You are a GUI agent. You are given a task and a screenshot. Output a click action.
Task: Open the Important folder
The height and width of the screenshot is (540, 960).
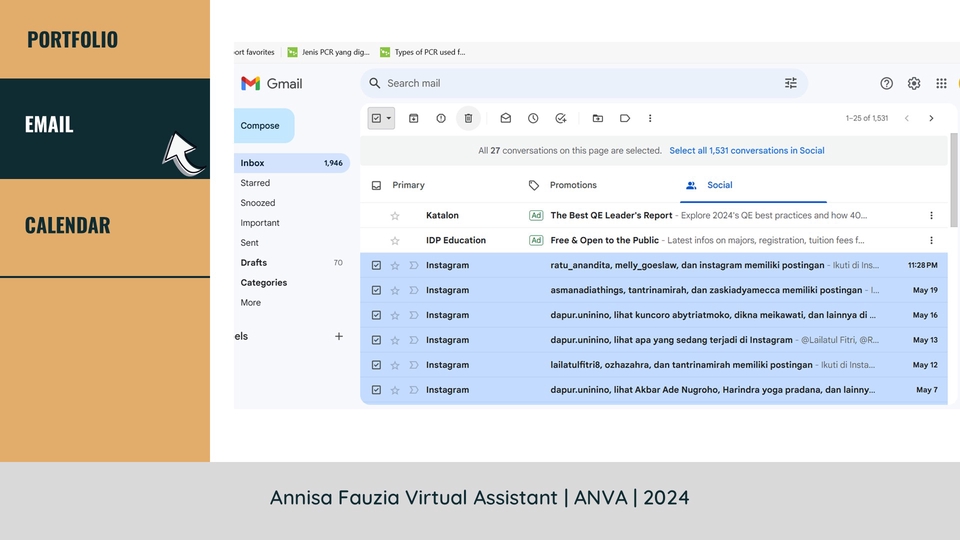260,223
